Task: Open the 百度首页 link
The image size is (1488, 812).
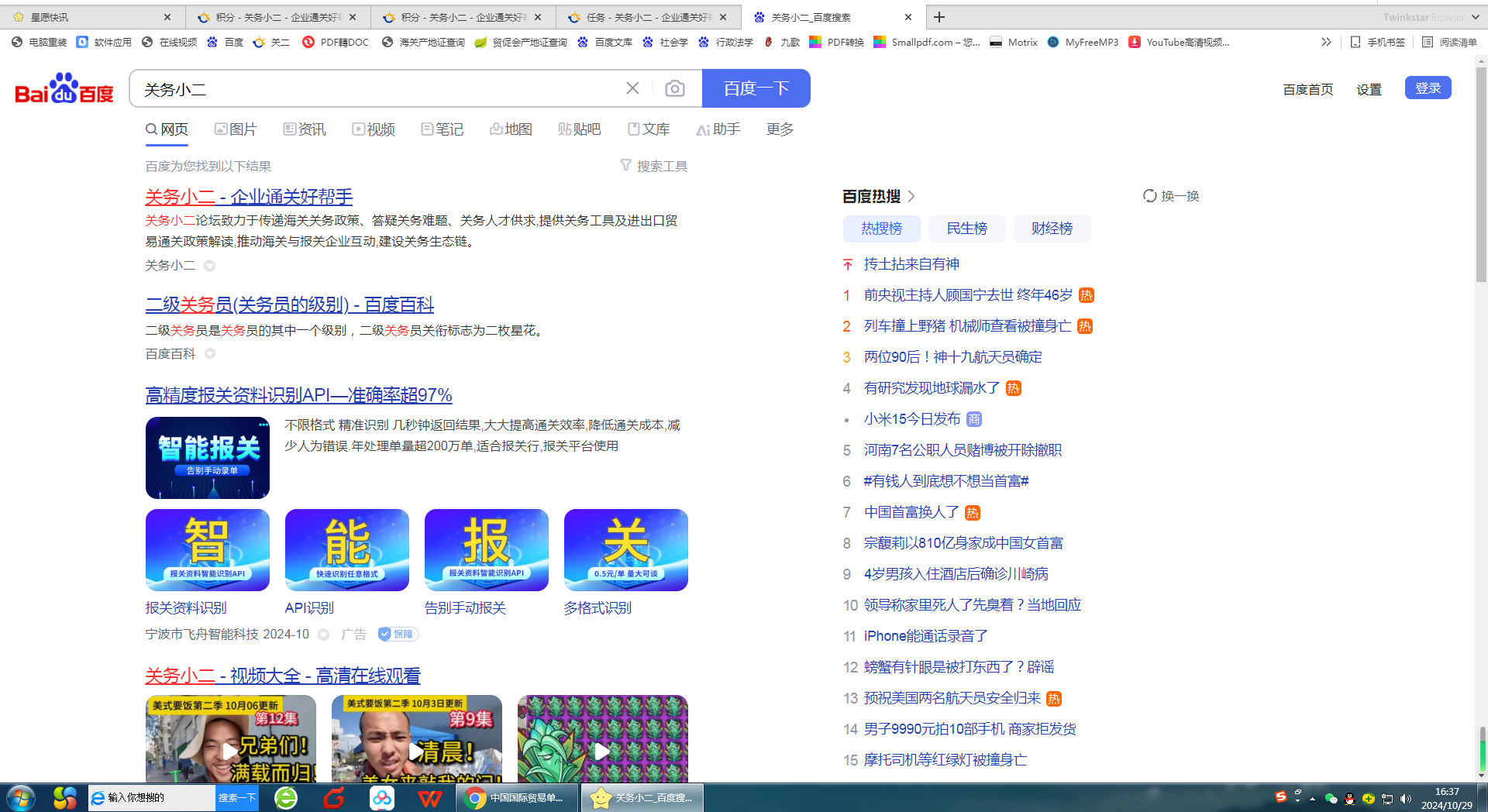Action: coord(1308,89)
